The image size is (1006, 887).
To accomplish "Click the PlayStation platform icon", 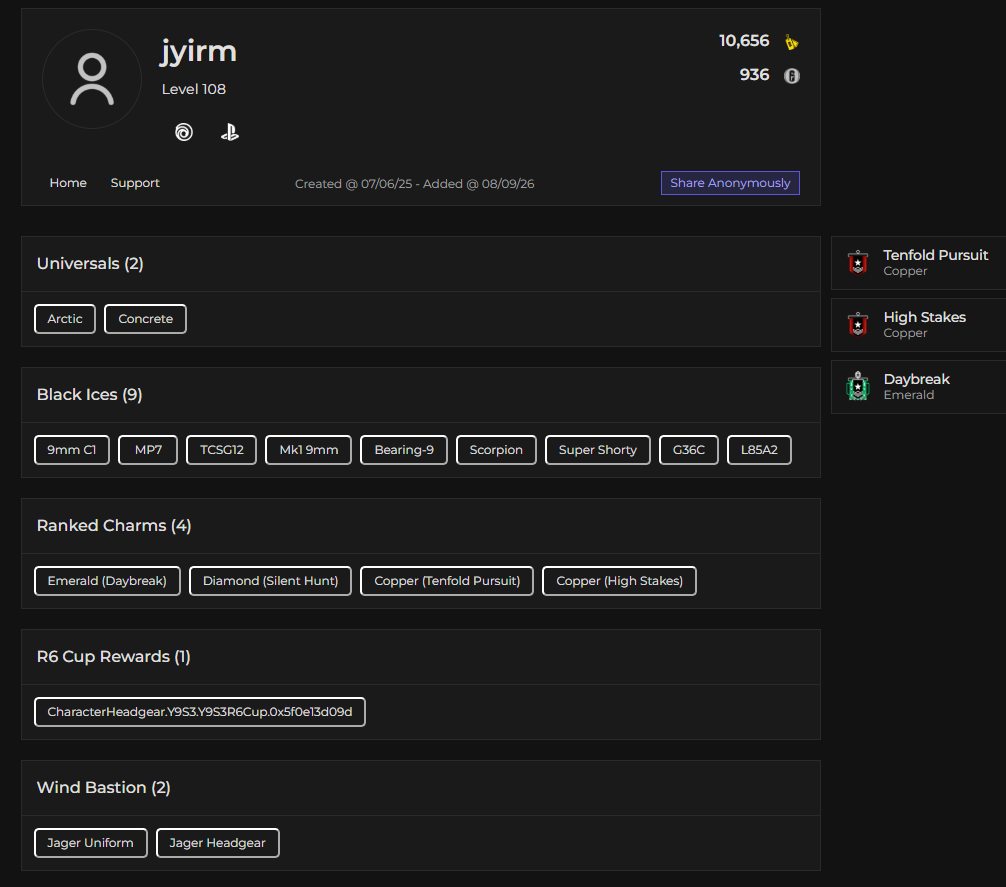I will tap(230, 132).
